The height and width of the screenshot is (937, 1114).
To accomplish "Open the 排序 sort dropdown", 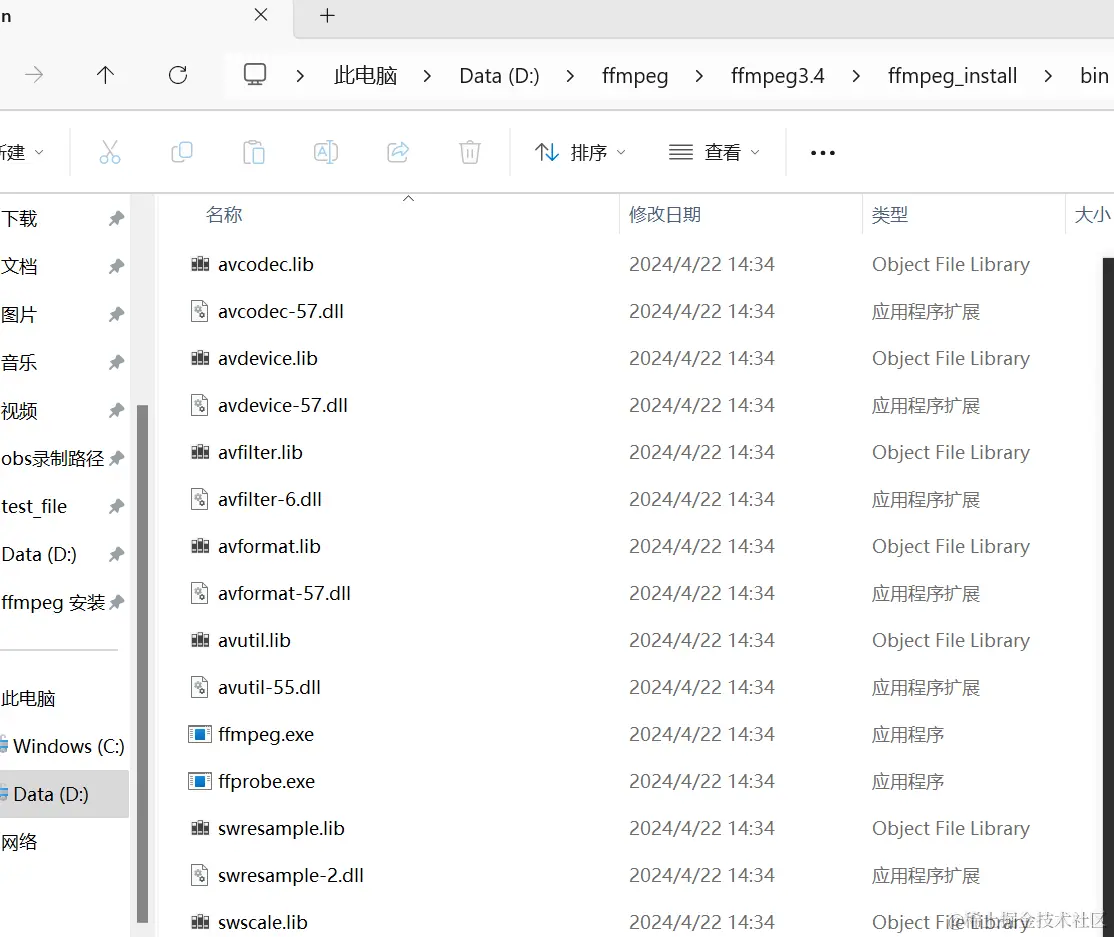I will (x=580, y=152).
